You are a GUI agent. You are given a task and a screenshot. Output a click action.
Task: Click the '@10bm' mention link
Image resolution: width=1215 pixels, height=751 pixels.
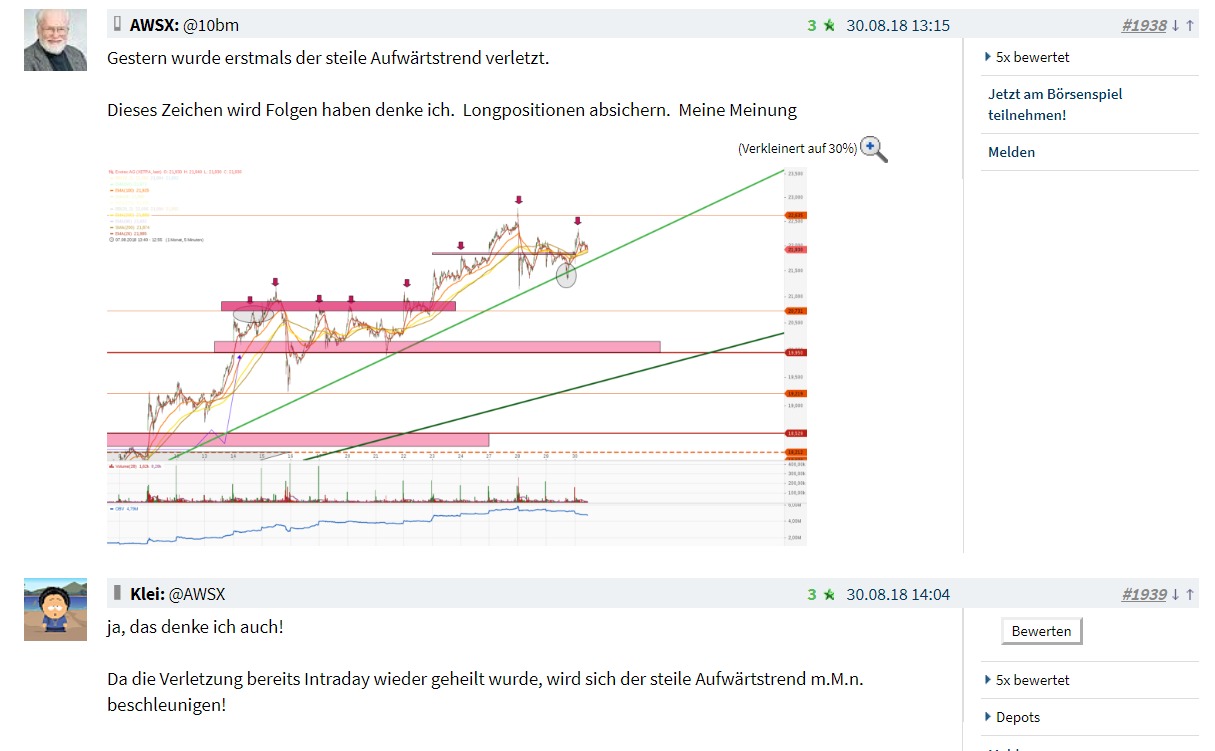pyautogui.click(x=213, y=24)
